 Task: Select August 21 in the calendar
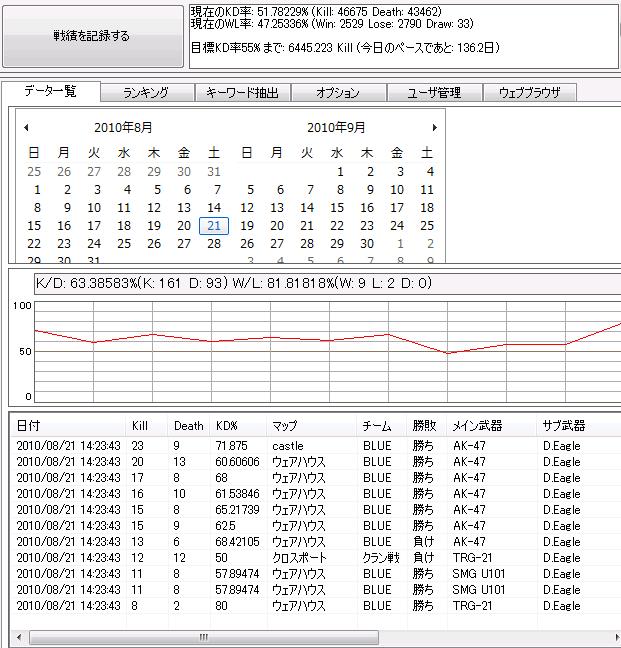click(x=214, y=226)
